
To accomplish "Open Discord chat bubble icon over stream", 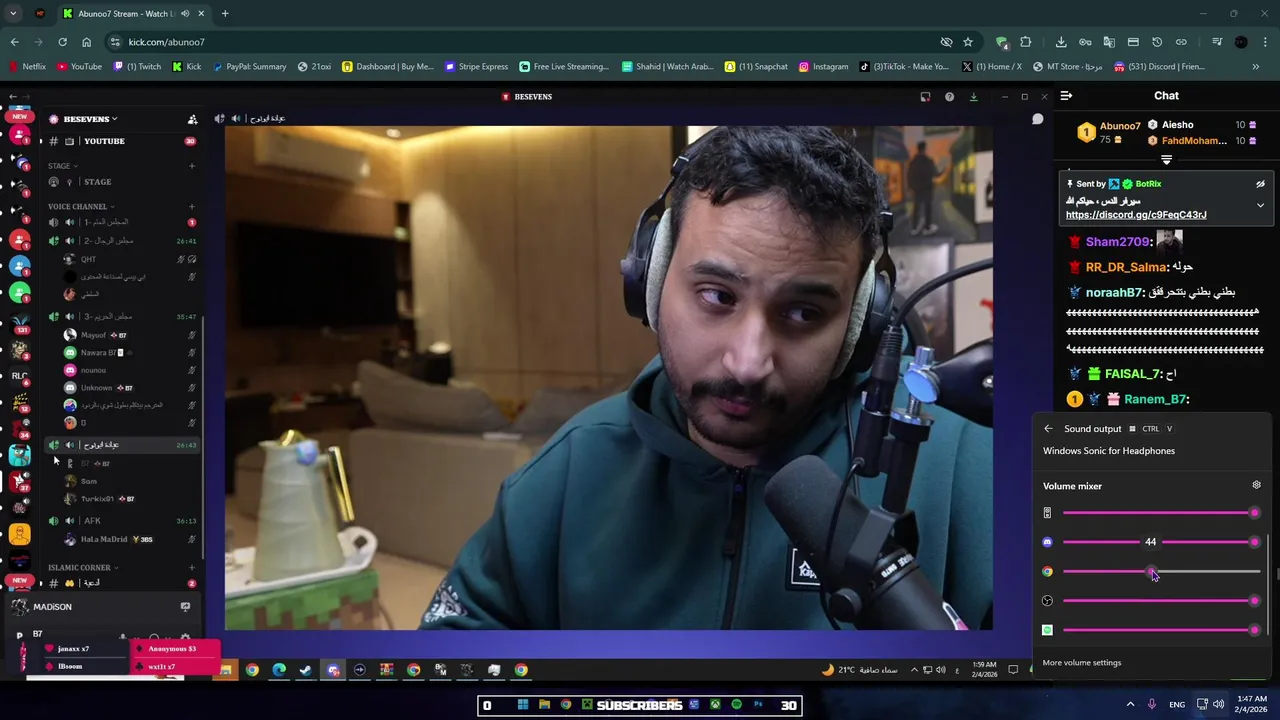I will tap(1038, 119).
